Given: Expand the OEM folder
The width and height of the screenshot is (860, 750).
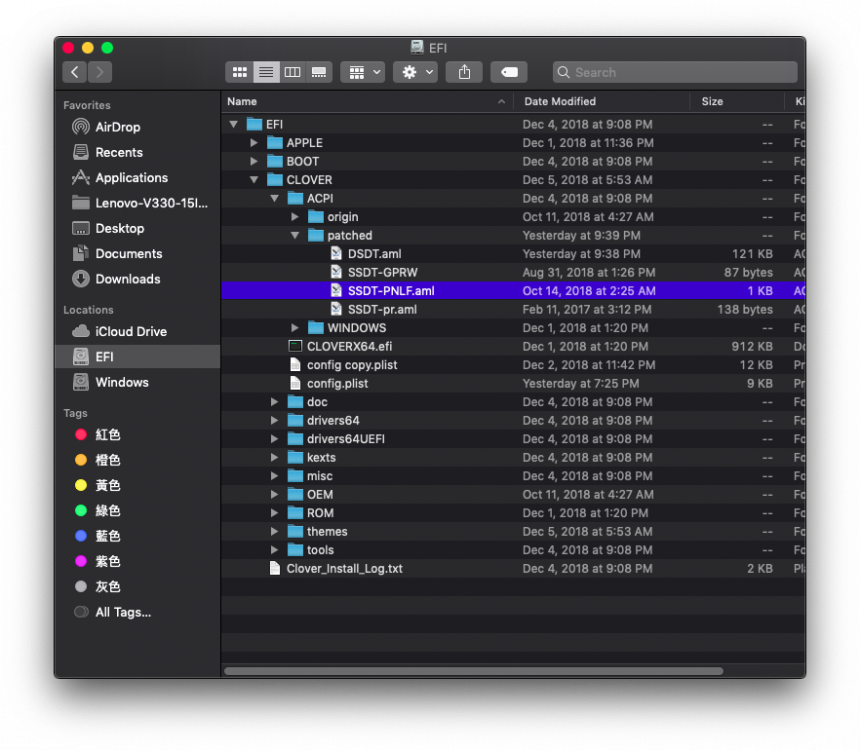Looking at the screenshot, I should (x=274, y=495).
